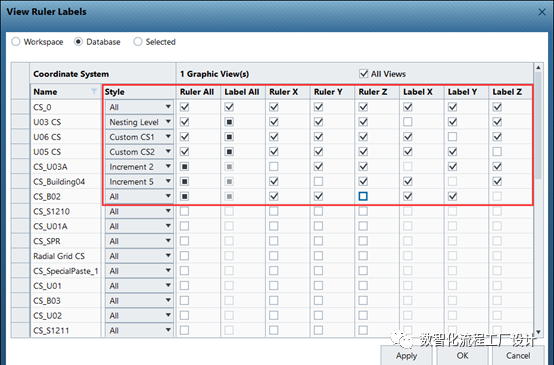The height and width of the screenshot is (365, 554).
Task: Select the CS_0 name cell
Action: pos(66,107)
